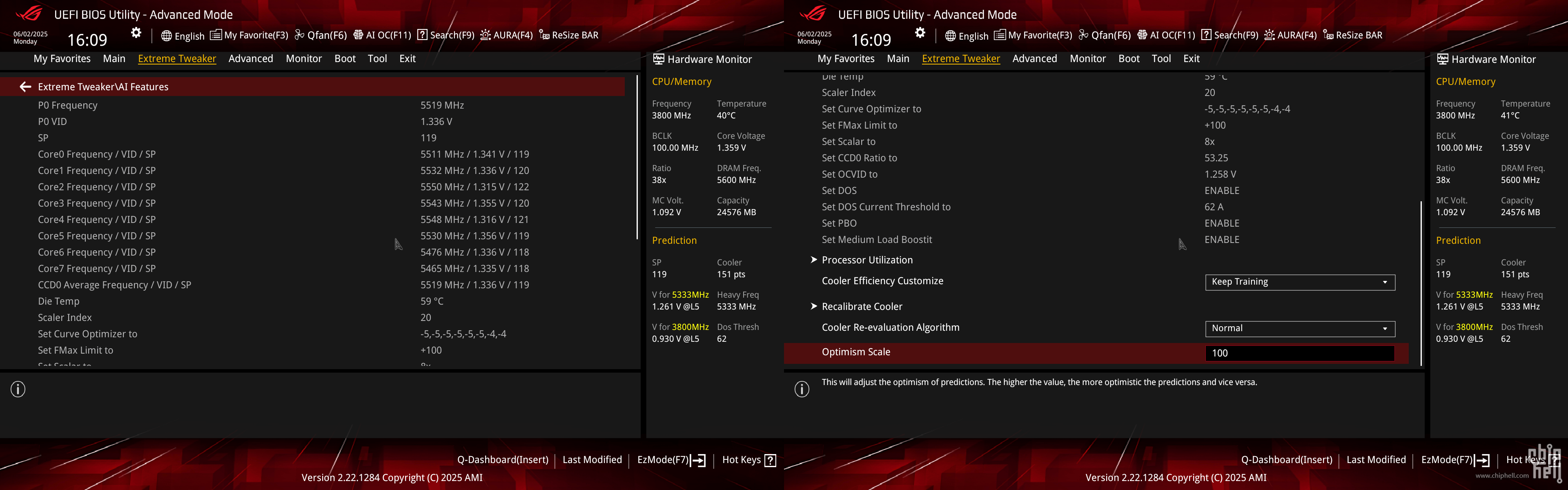Expand the Recalibrate Cooler submenu
This screenshot has height=490, width=1568.
tap(862, 307)
